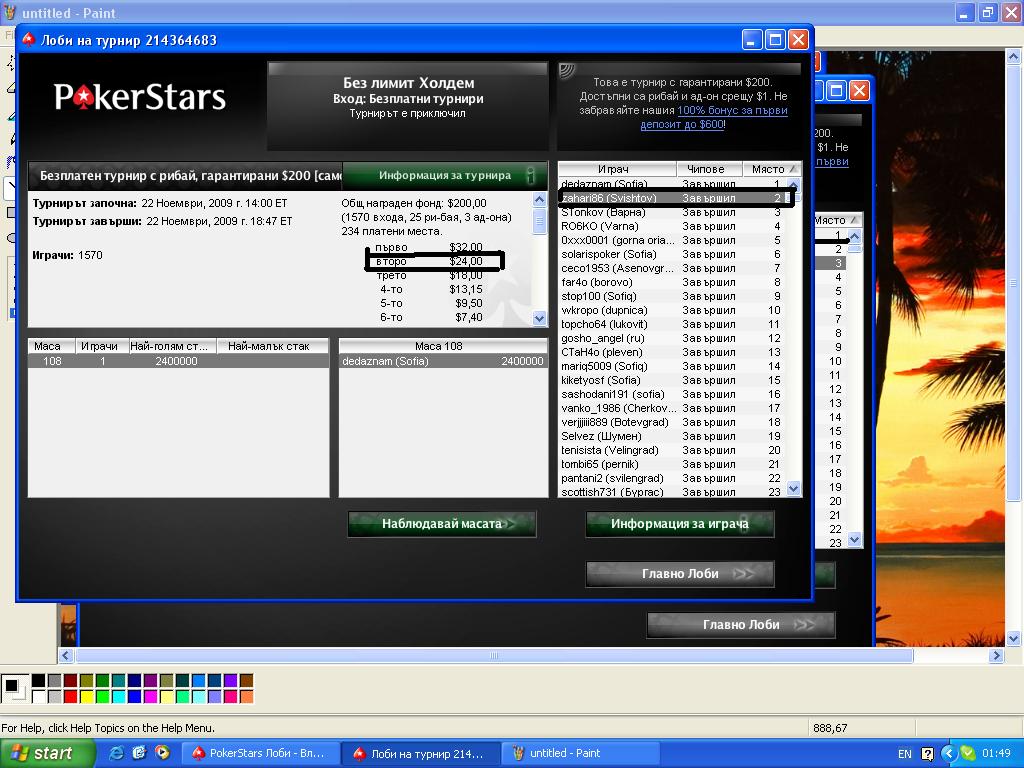The width and height of the screenshot is (1024, 768).
Task: Select table 108 row in the tables list
Action: tap(178, 361)
